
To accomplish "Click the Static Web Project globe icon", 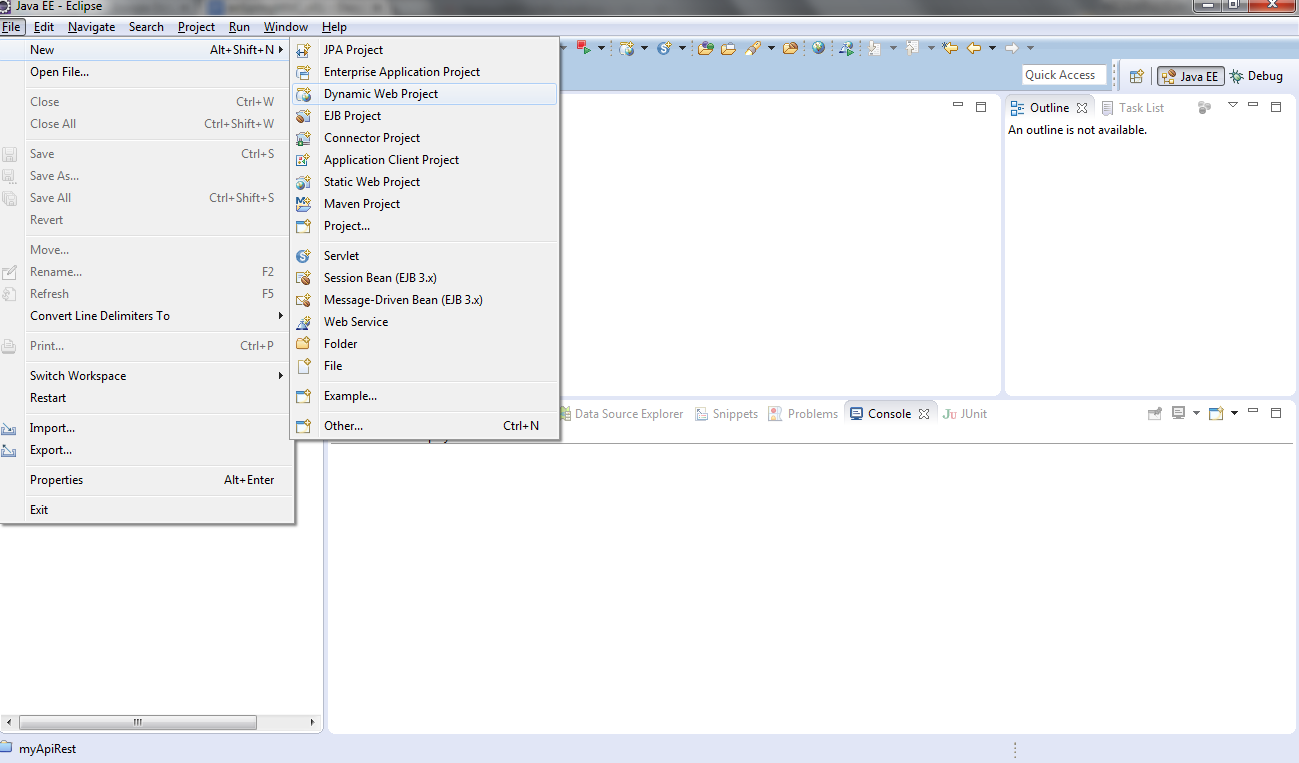I will (304, 182).
